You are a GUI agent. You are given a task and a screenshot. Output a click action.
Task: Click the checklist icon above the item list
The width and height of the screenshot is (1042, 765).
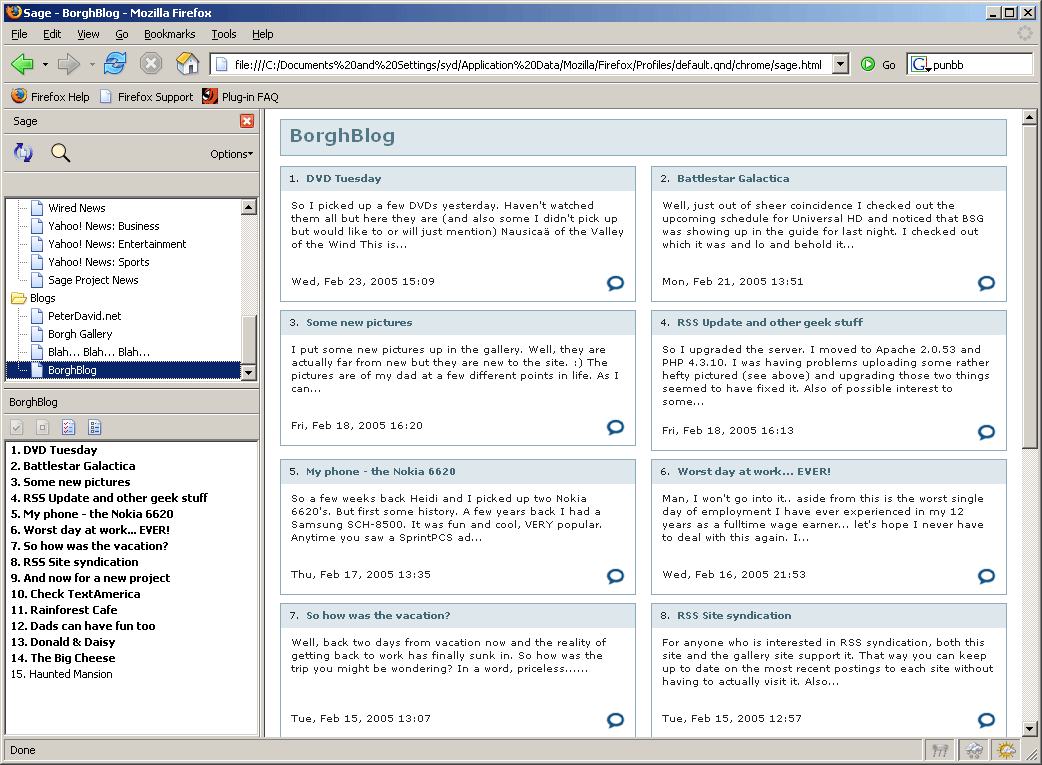tap(68, 427)
